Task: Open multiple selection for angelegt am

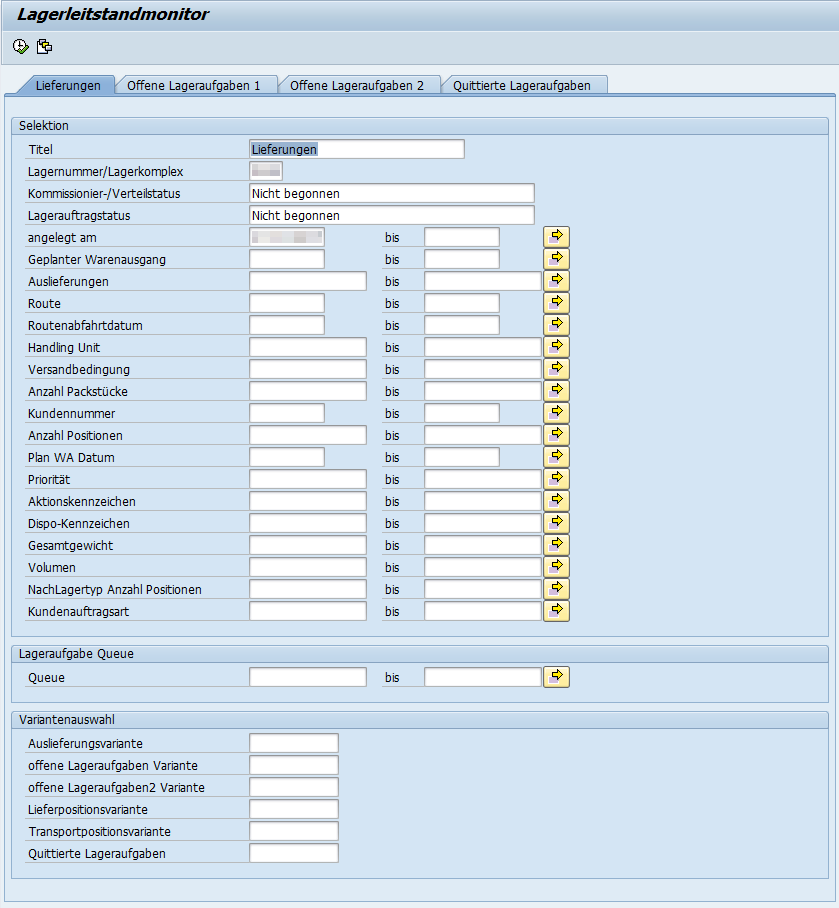Action: point(556,237)
